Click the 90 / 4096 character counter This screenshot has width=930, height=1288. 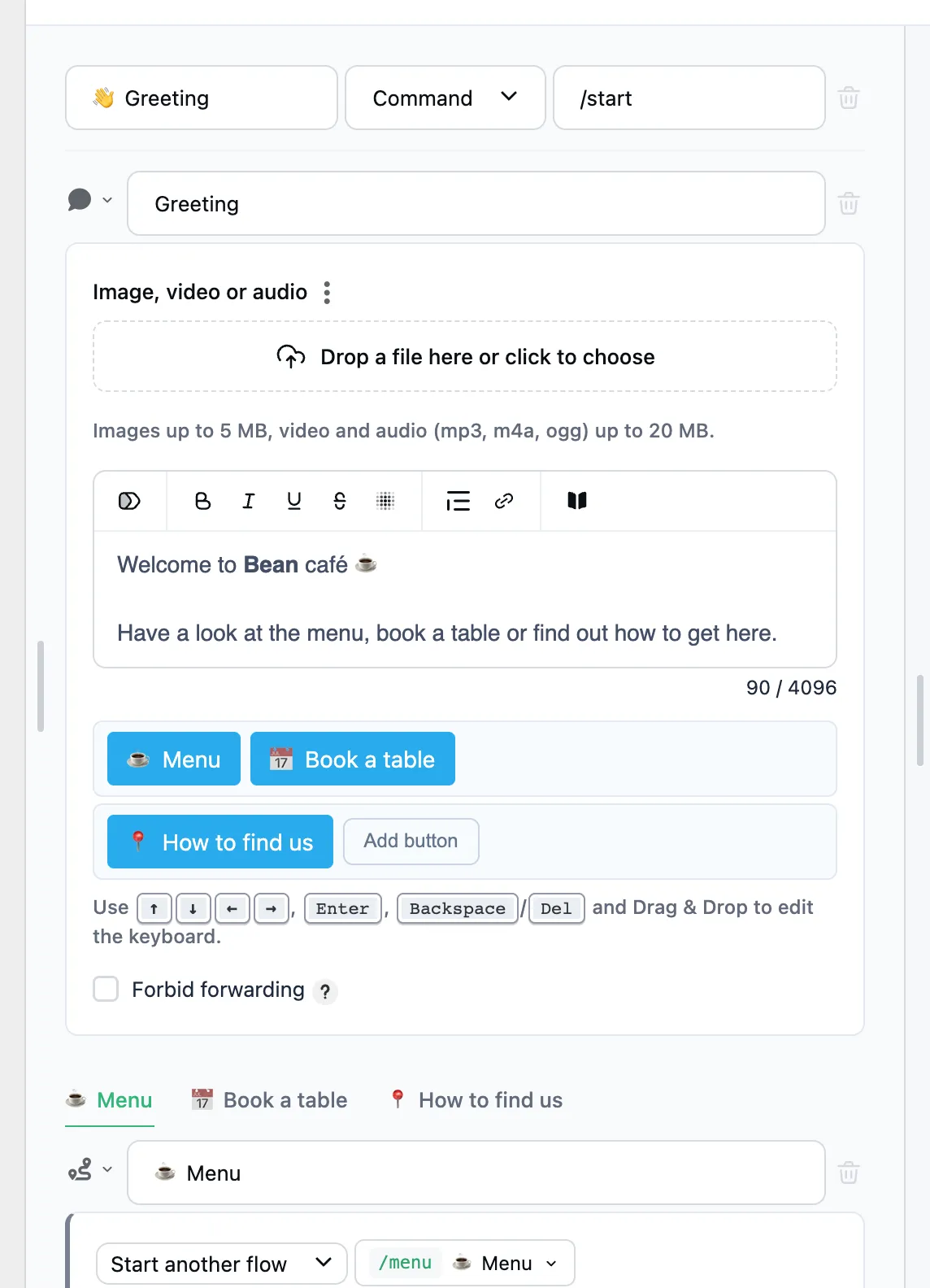point(791,688)
